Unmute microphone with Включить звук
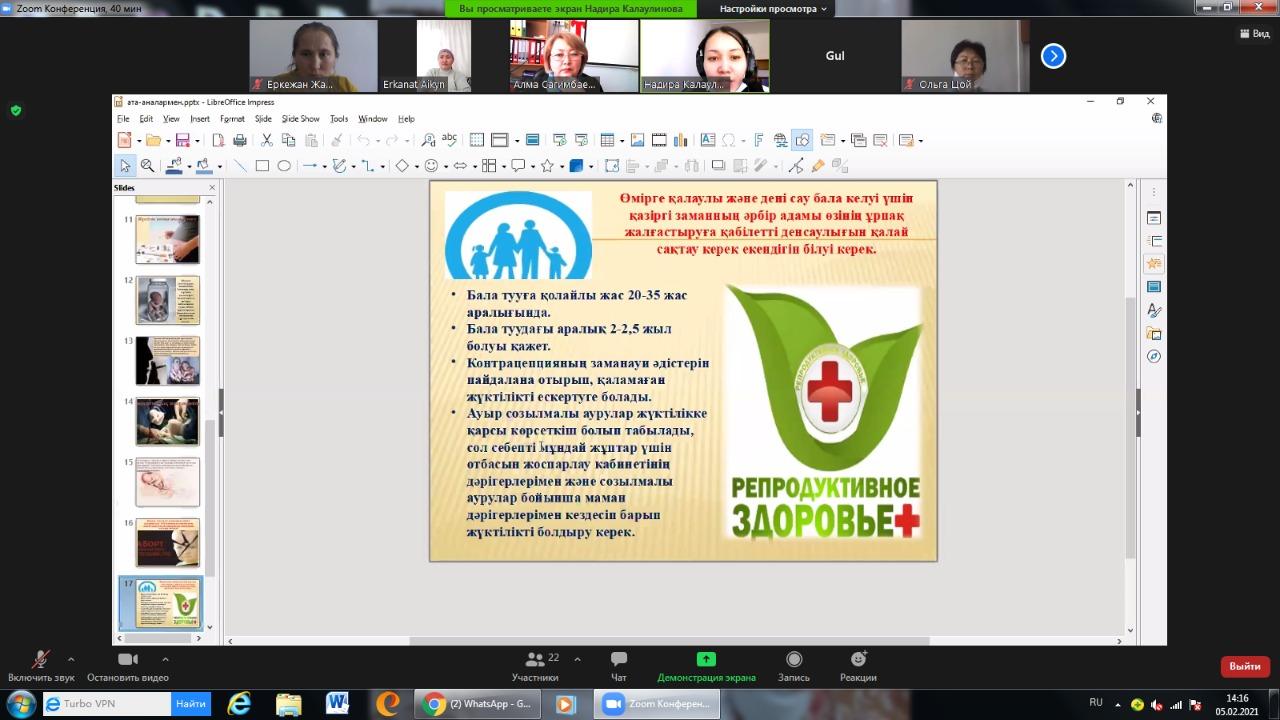The image size is (1280, 720). (x=41, y=666)
